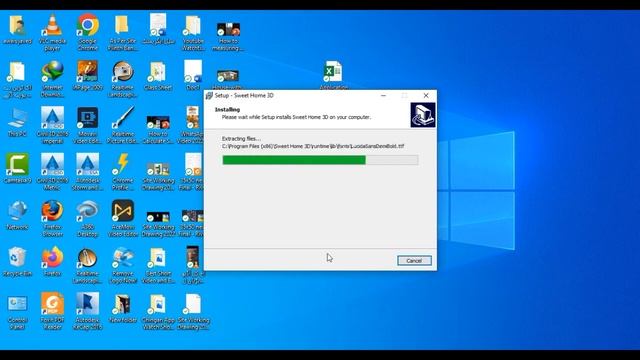Cancel the Sweet Home 3D installation
Screen dimensions: 640x360
coord(414,260)
